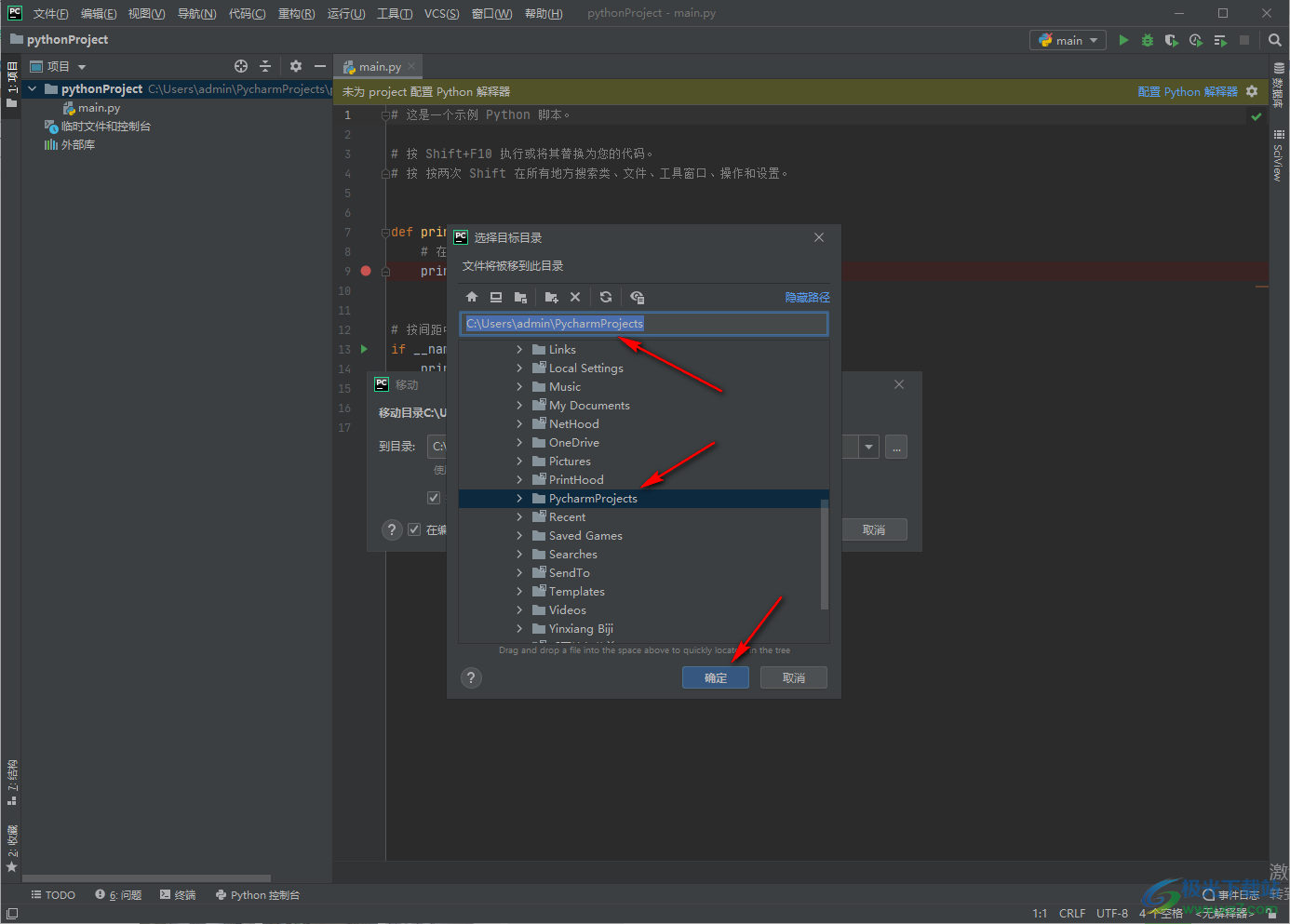Screen dimensions: 1290x924
Task: Open Structure tool window on left strip
Action: [12, 782]
